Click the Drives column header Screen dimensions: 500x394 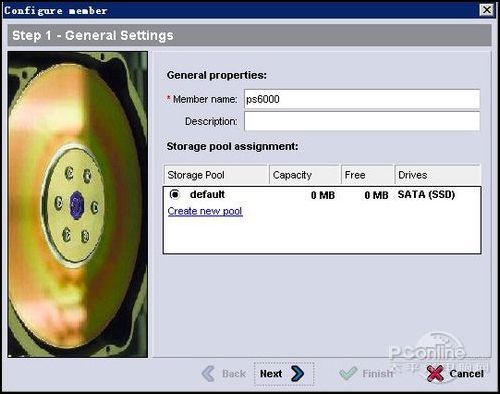438,175
